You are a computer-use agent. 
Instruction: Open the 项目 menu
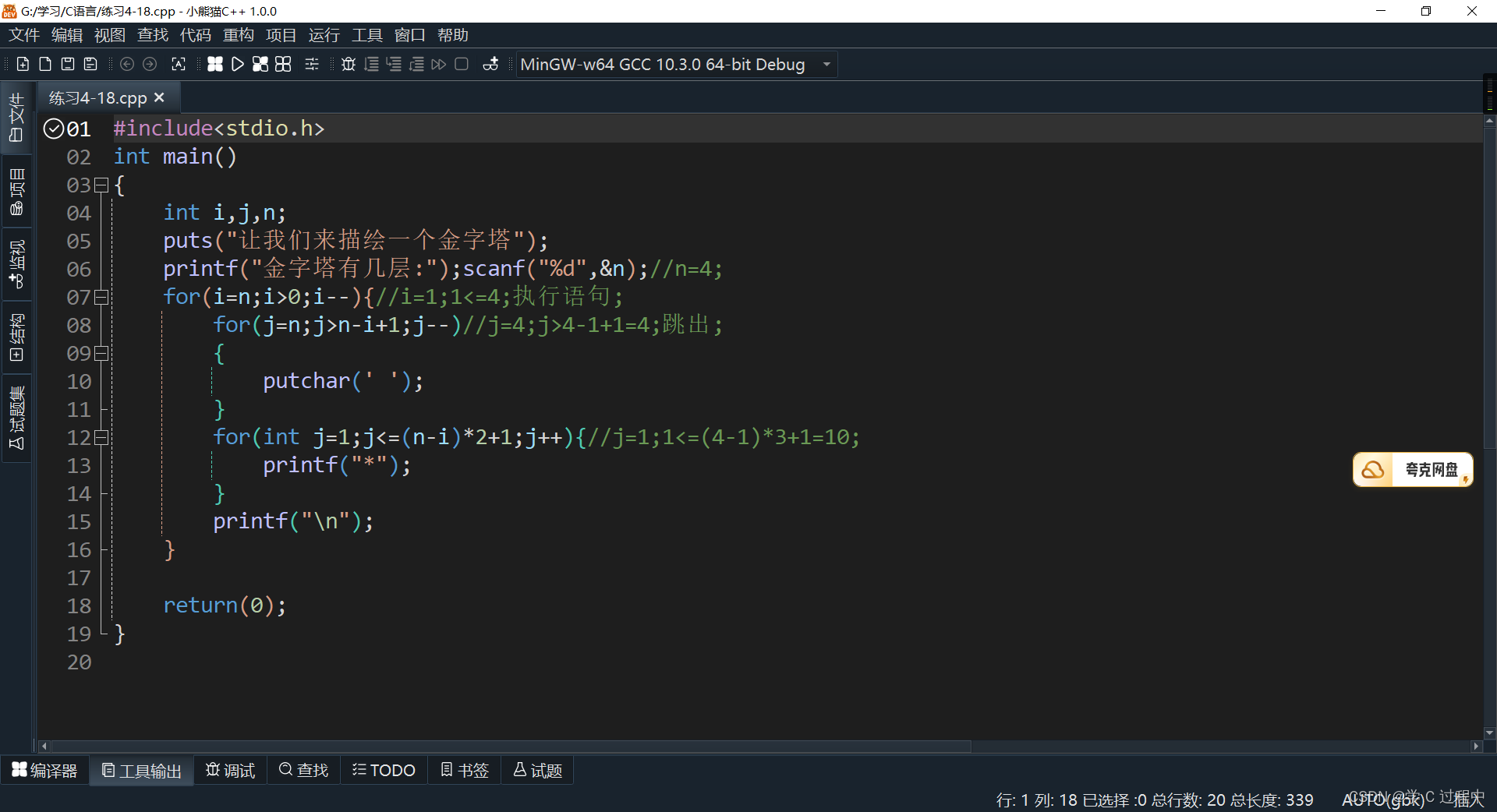281,35
